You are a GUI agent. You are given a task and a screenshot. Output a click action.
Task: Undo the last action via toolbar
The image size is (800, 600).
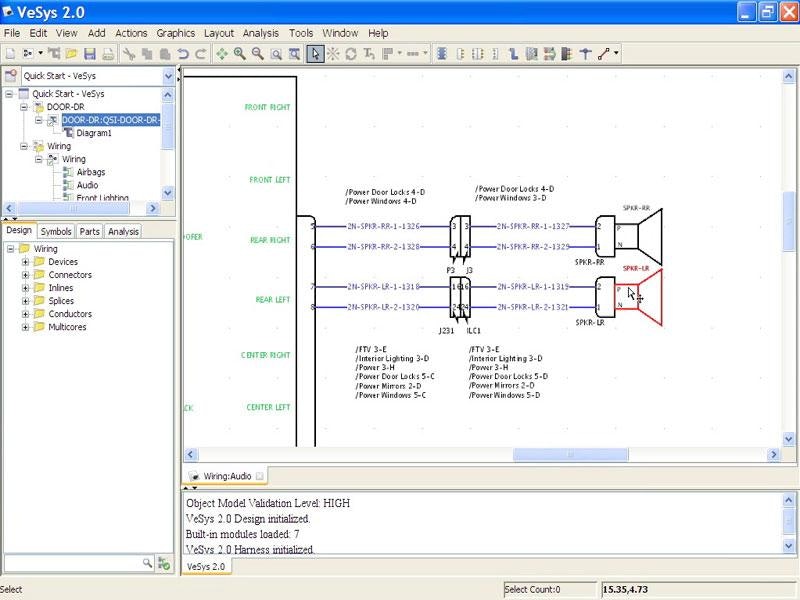point(183,54)
